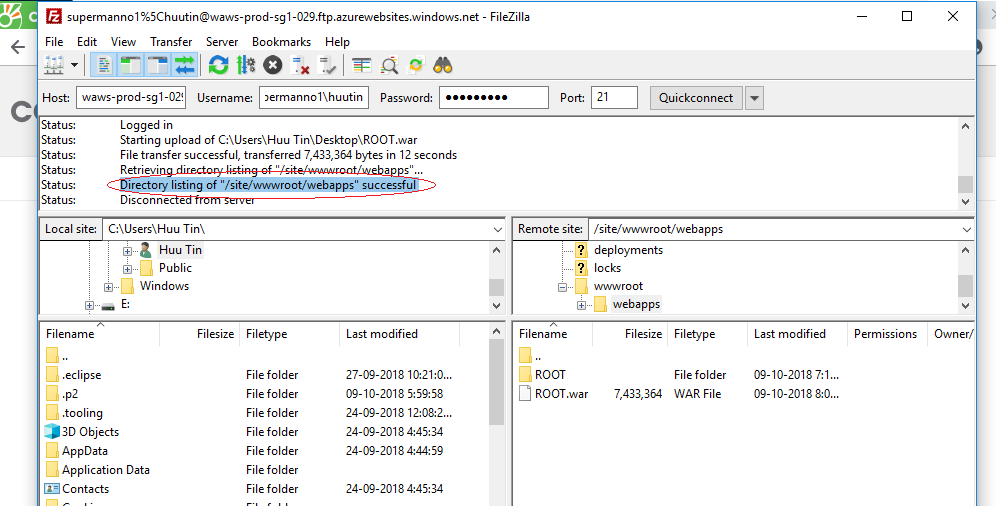Open the Site Manager icon

[x=54, y=65]
